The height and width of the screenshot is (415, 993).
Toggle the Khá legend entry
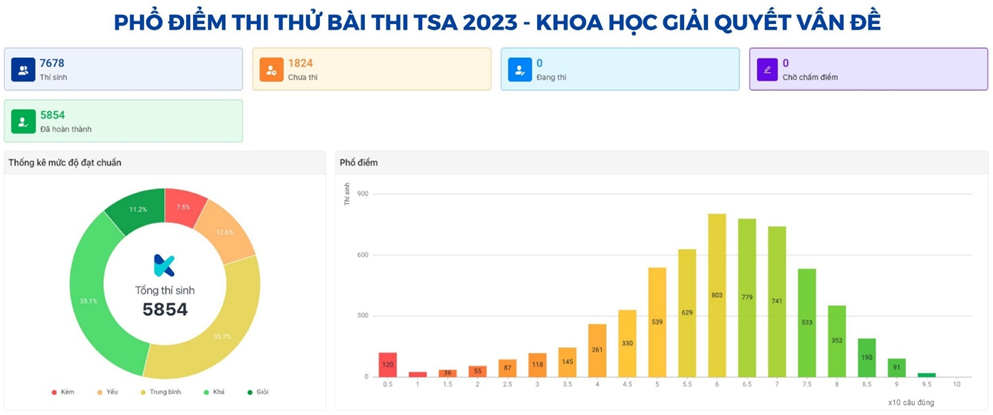213,392
